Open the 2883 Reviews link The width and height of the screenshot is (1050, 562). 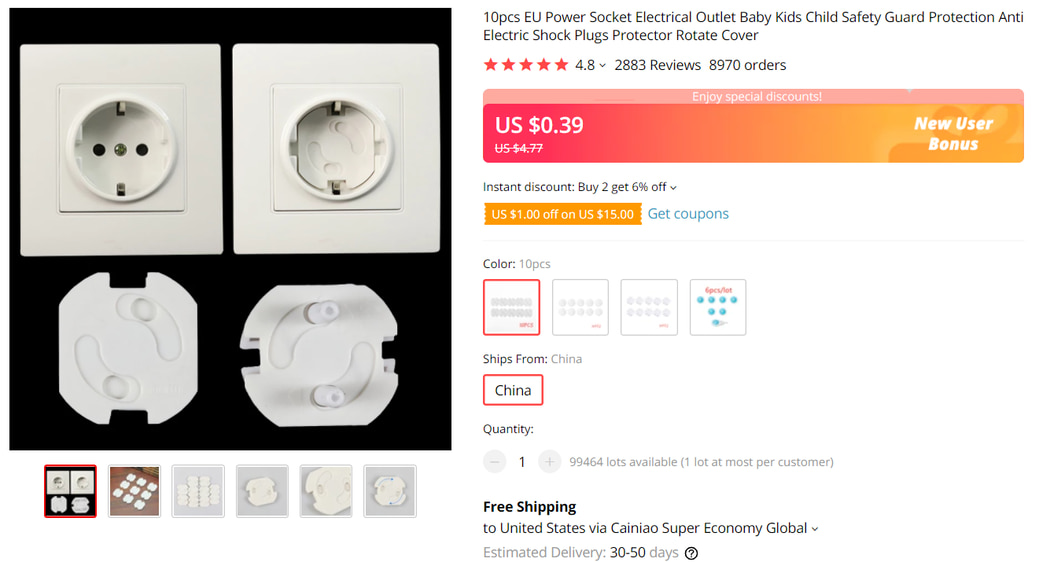coord(657,65)
